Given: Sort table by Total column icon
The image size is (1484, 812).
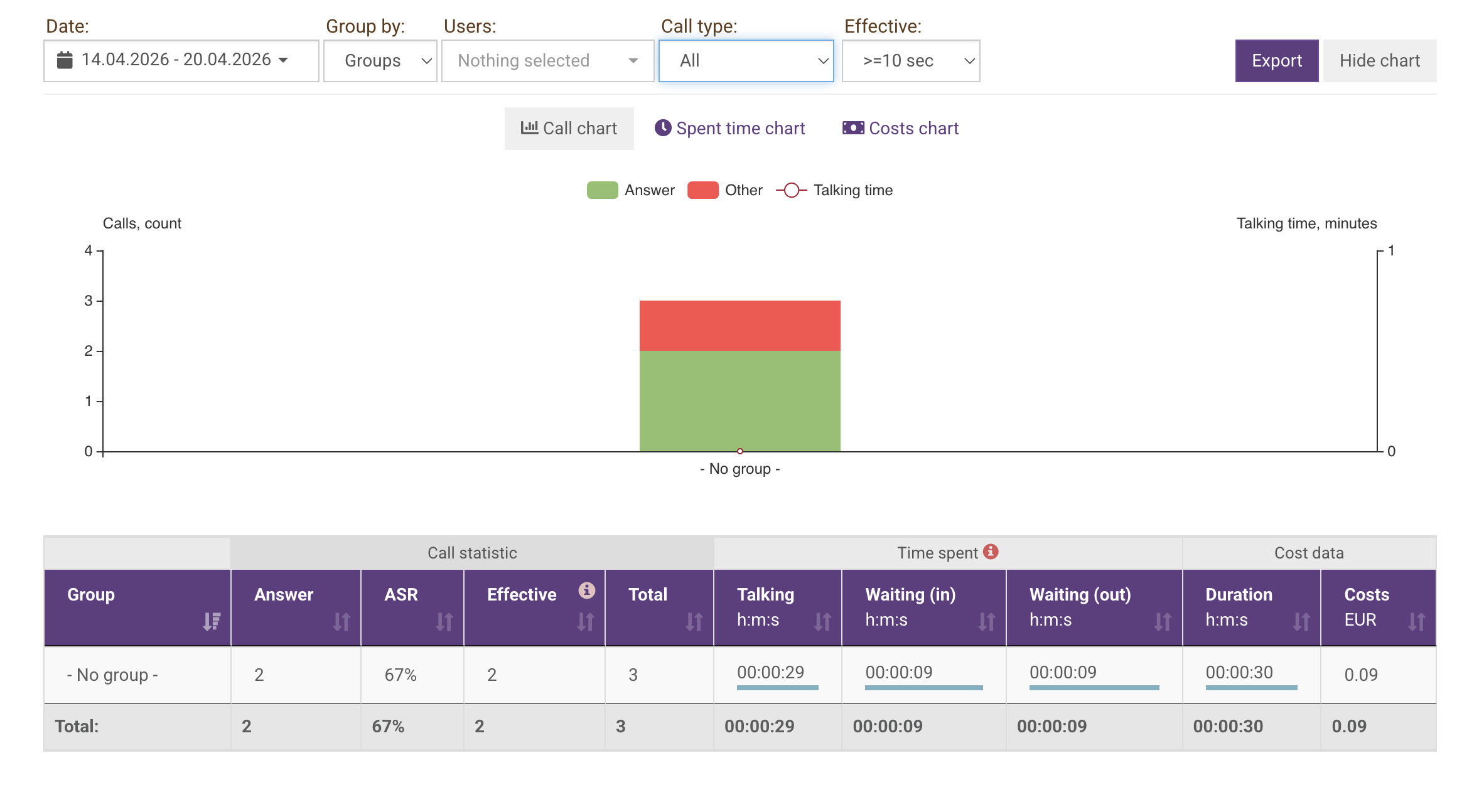Looking at the screenshot, I should (694, 622).
